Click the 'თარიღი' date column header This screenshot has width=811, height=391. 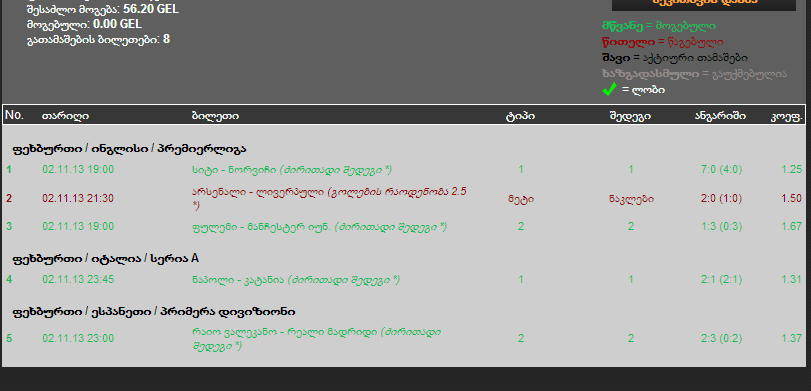(x=65, y=116)
